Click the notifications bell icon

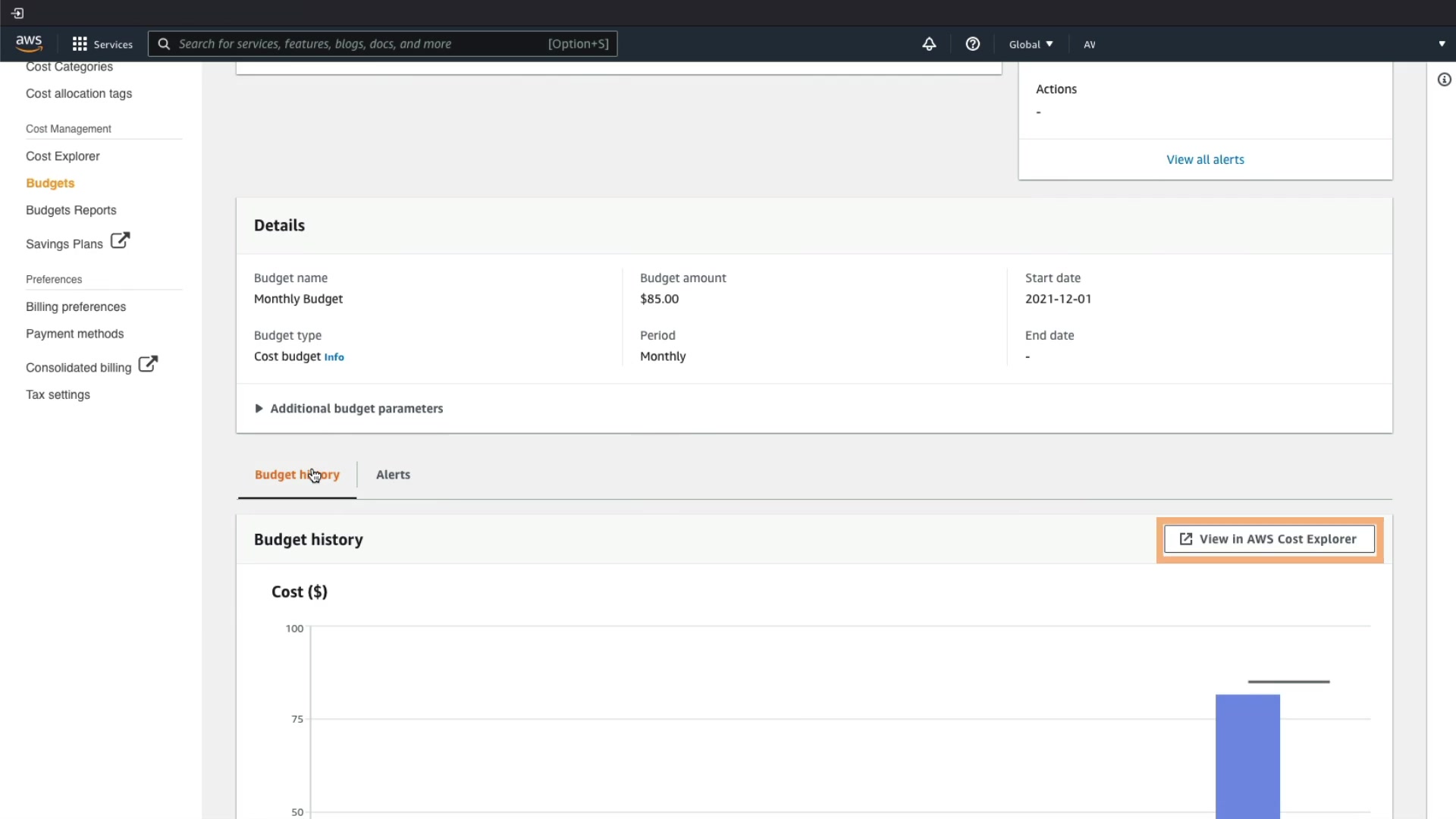click(x=928, y=44)
